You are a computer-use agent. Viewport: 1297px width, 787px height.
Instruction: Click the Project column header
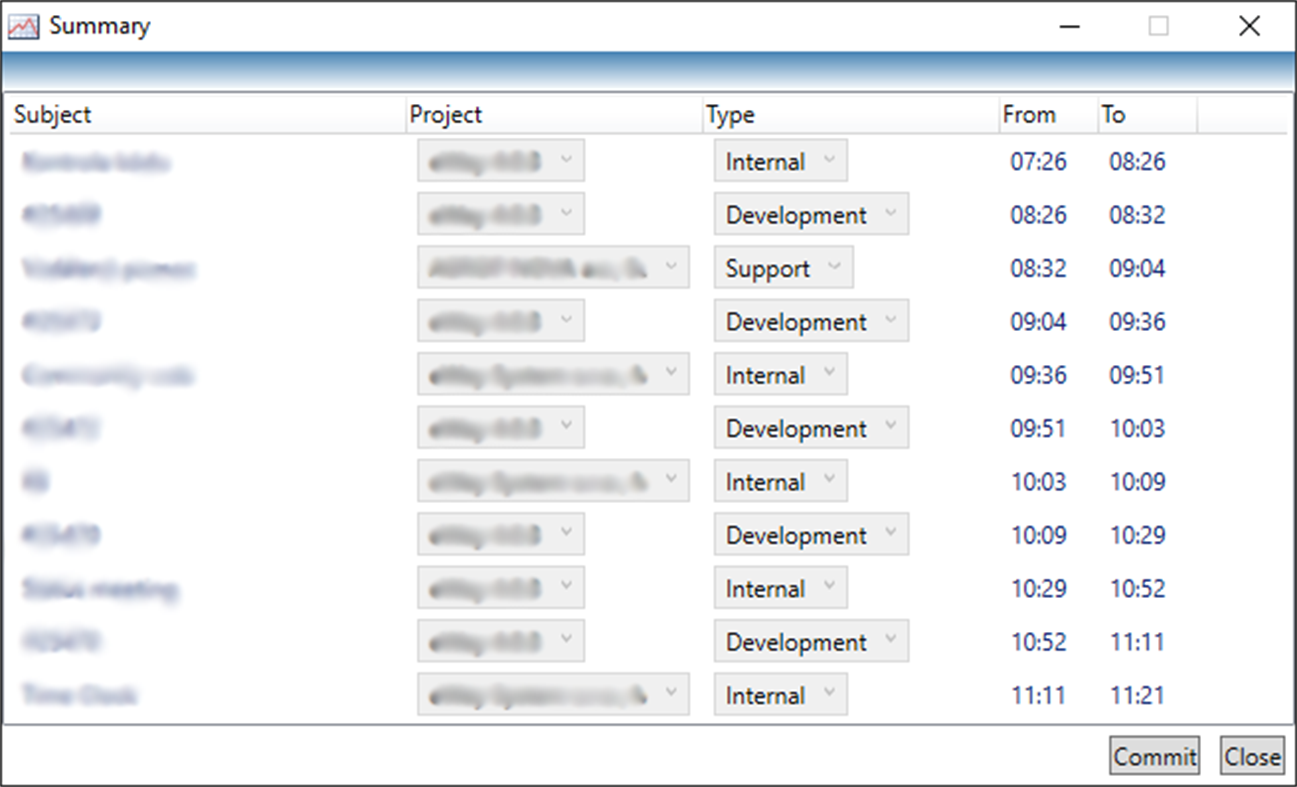446,115
